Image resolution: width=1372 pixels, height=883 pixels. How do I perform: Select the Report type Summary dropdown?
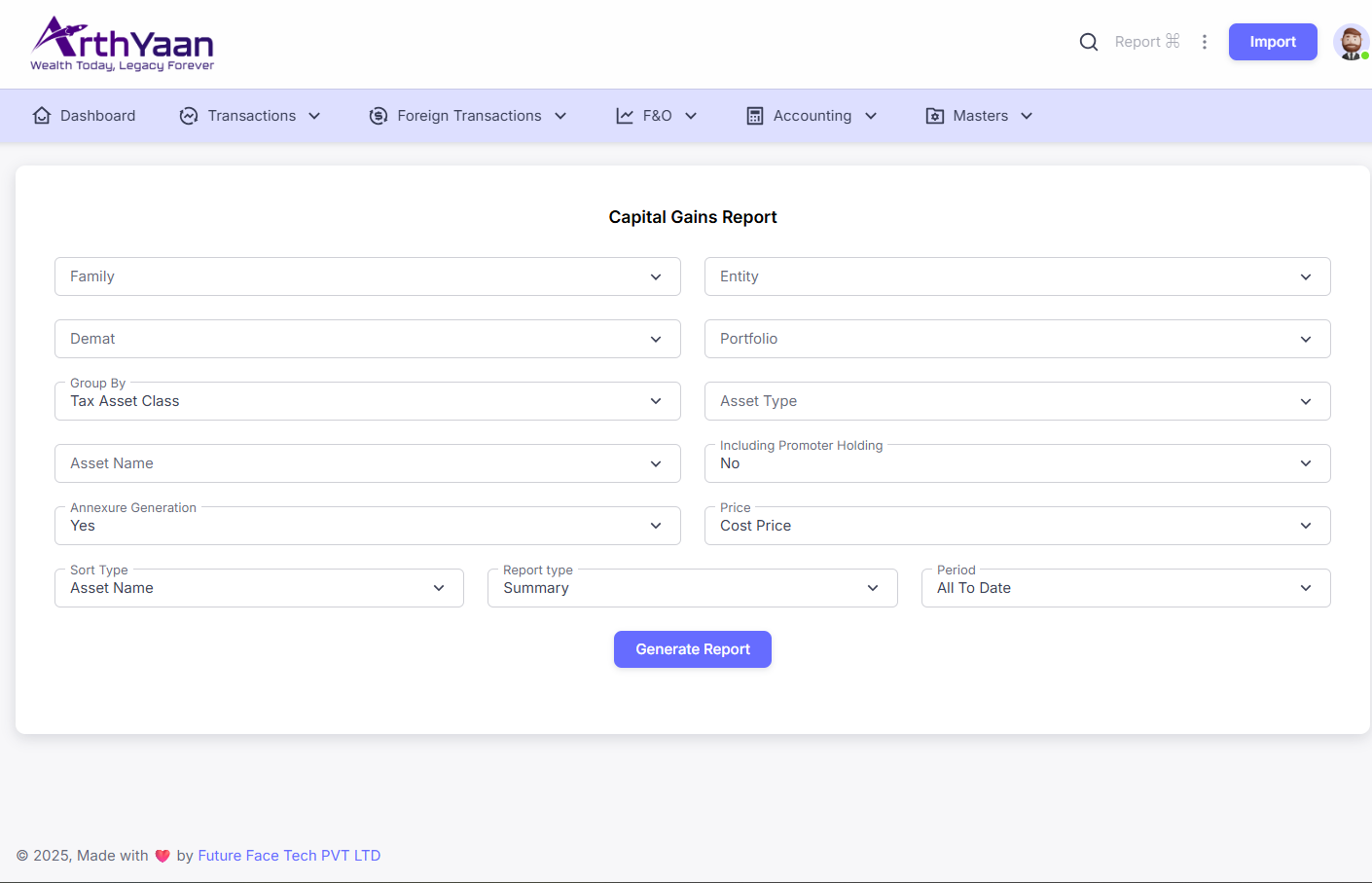pyautogui.click(x=692, y=588)
